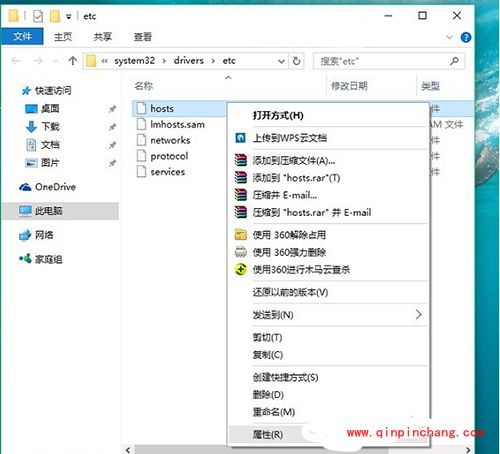Click the forward navigation arrow
The height and width of the screenshot is (454, 500).
38,61
